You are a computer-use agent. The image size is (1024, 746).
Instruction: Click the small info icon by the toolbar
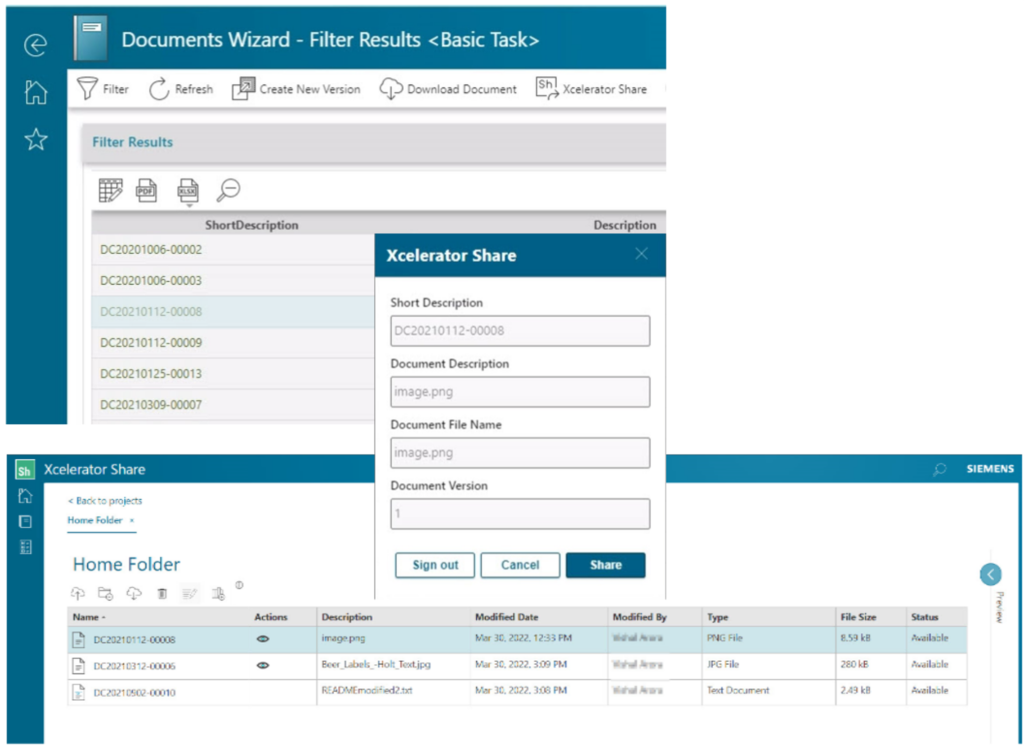tap(240, 585)
